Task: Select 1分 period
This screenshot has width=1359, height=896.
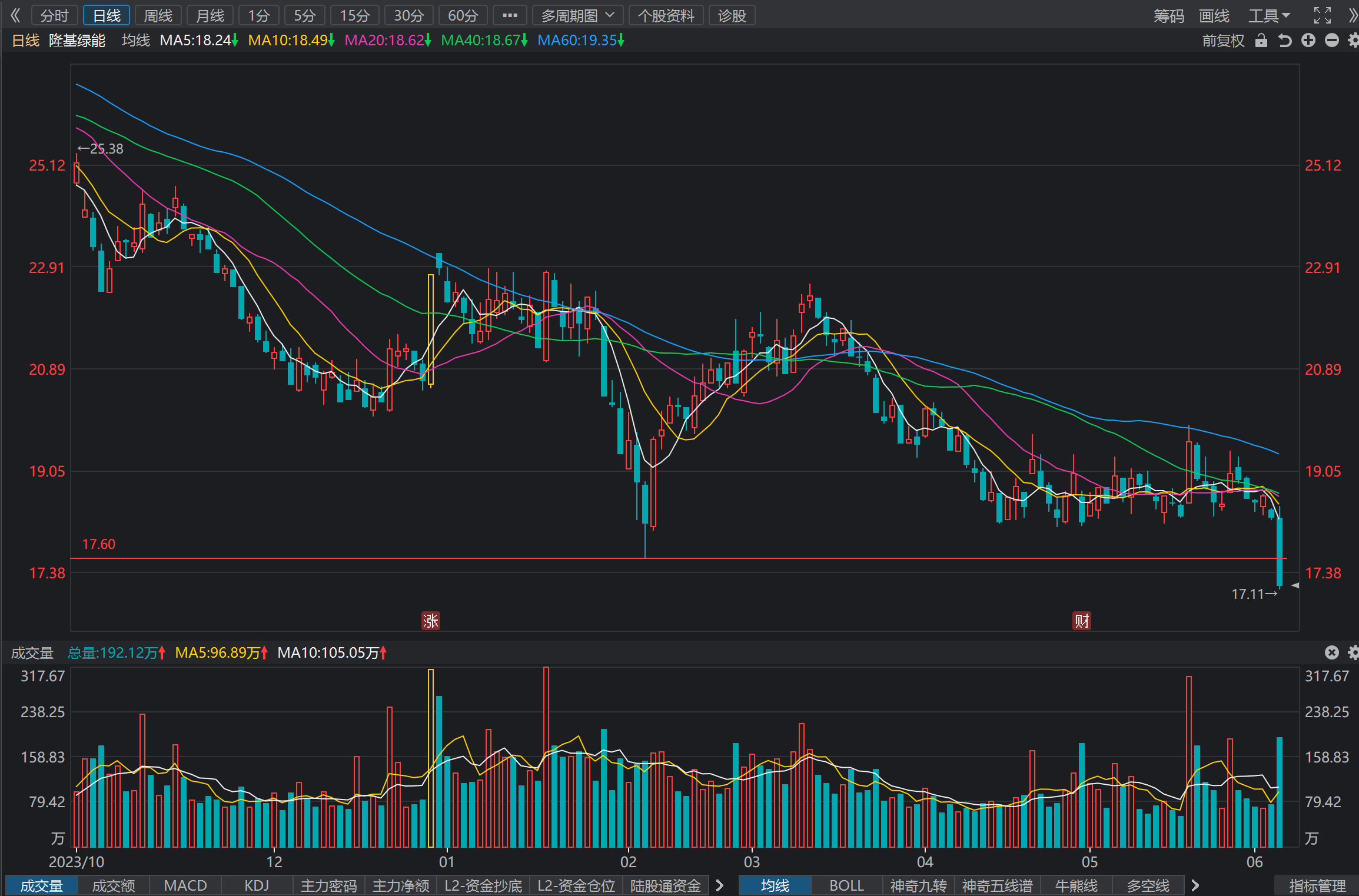Action: (258, 15)
